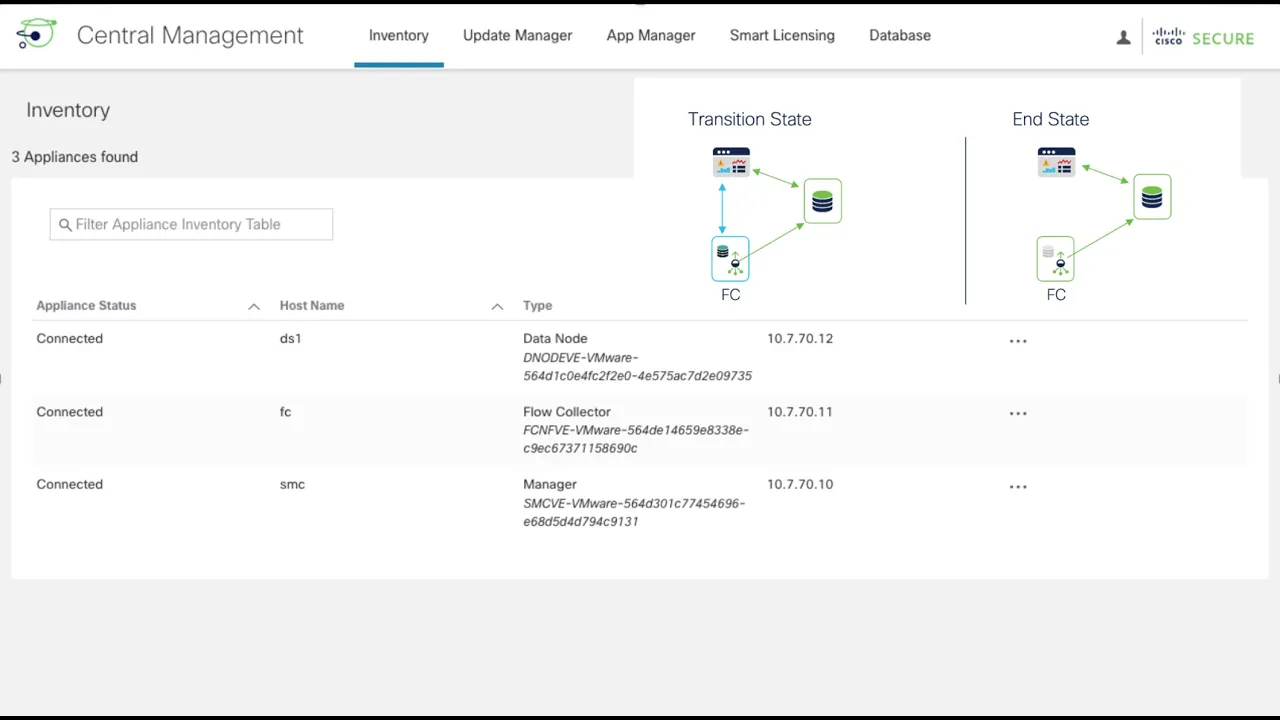Click the Manager type text

click(x=550, y=484)
